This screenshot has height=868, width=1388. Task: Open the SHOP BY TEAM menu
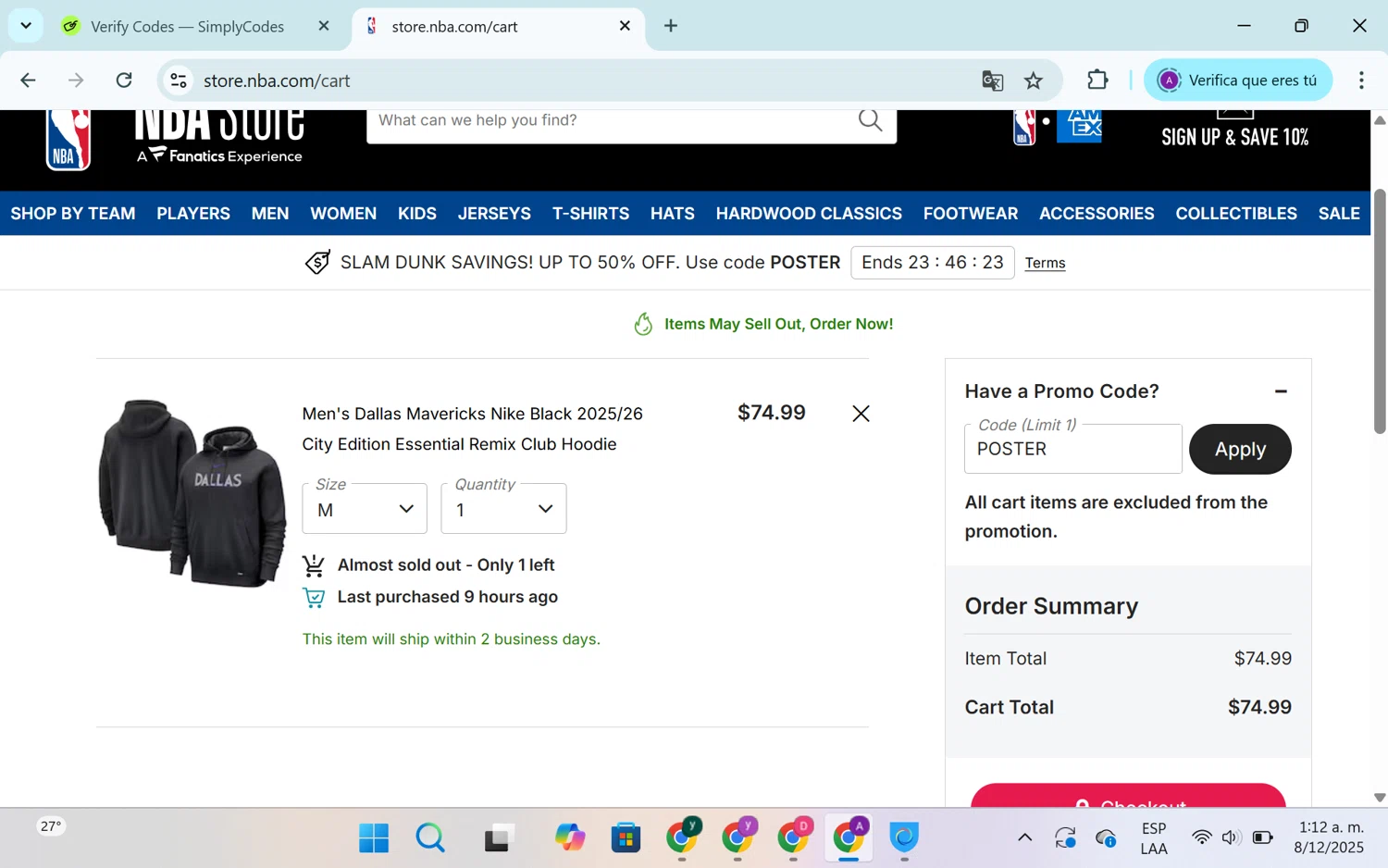tap(73, 214)
